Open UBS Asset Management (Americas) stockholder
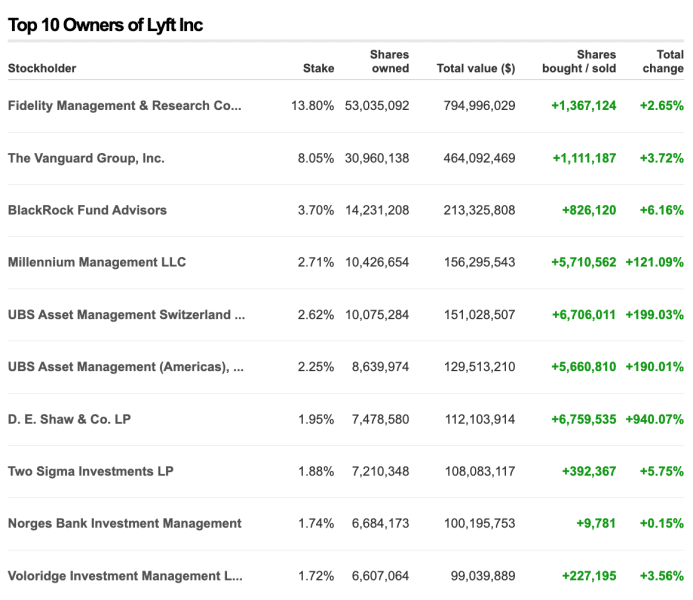The height and width of the screenshot is (600, 693). (x=126, y=367)
